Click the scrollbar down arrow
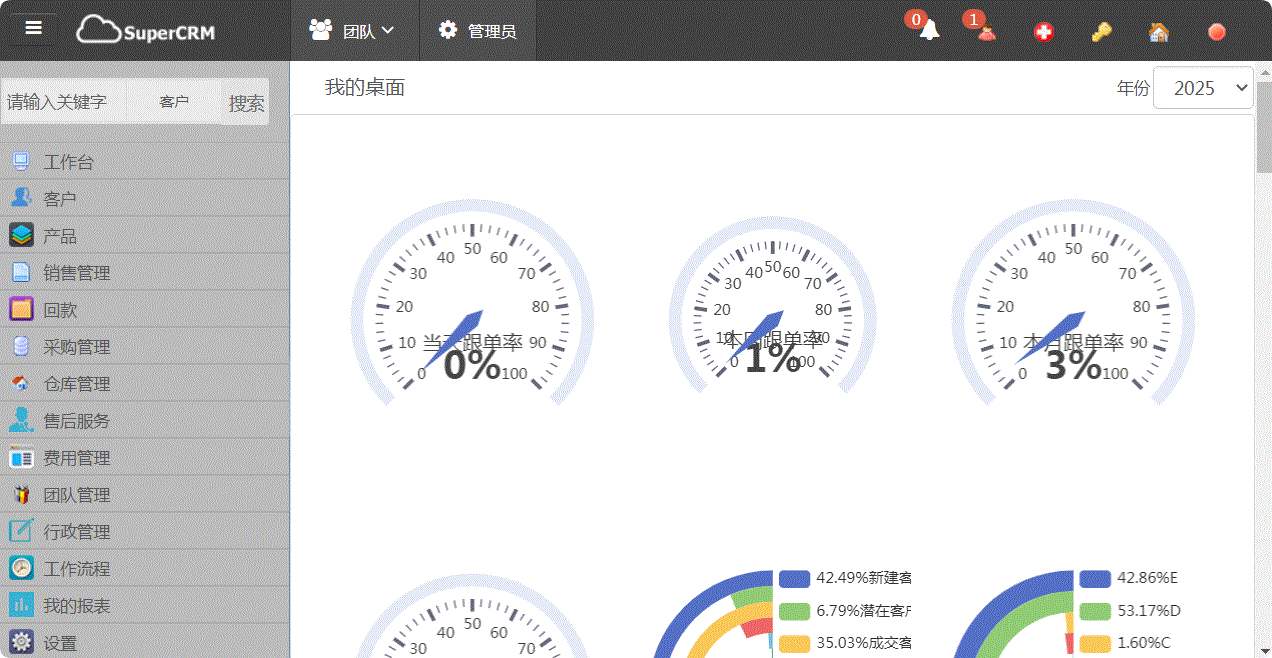The width and height of the screenshot is (1272, 658). pyautogui.click(x=1264, y=650)
